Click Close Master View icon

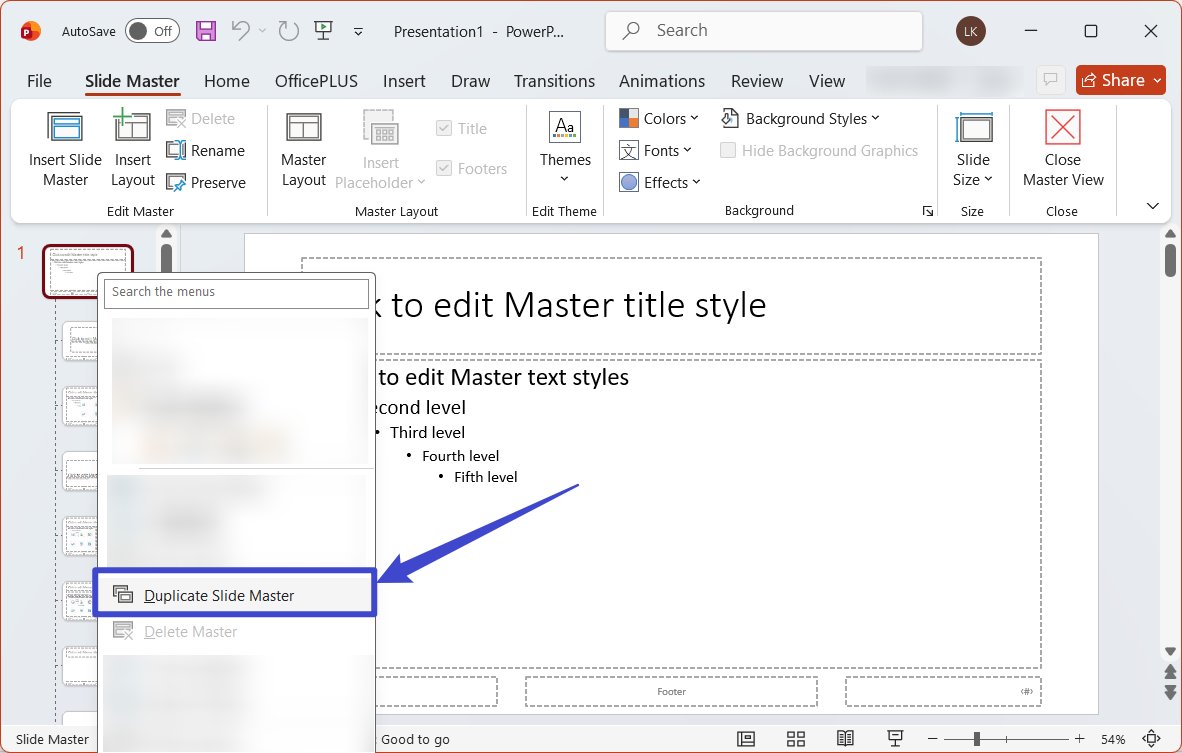click(x=1063, y=127)
